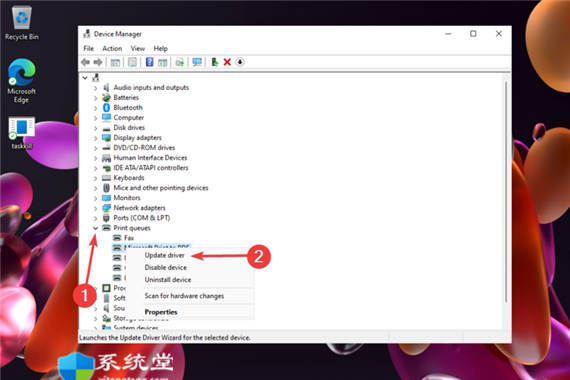Click the Properties sheet toolbar icon

click(x=132, y=62)
